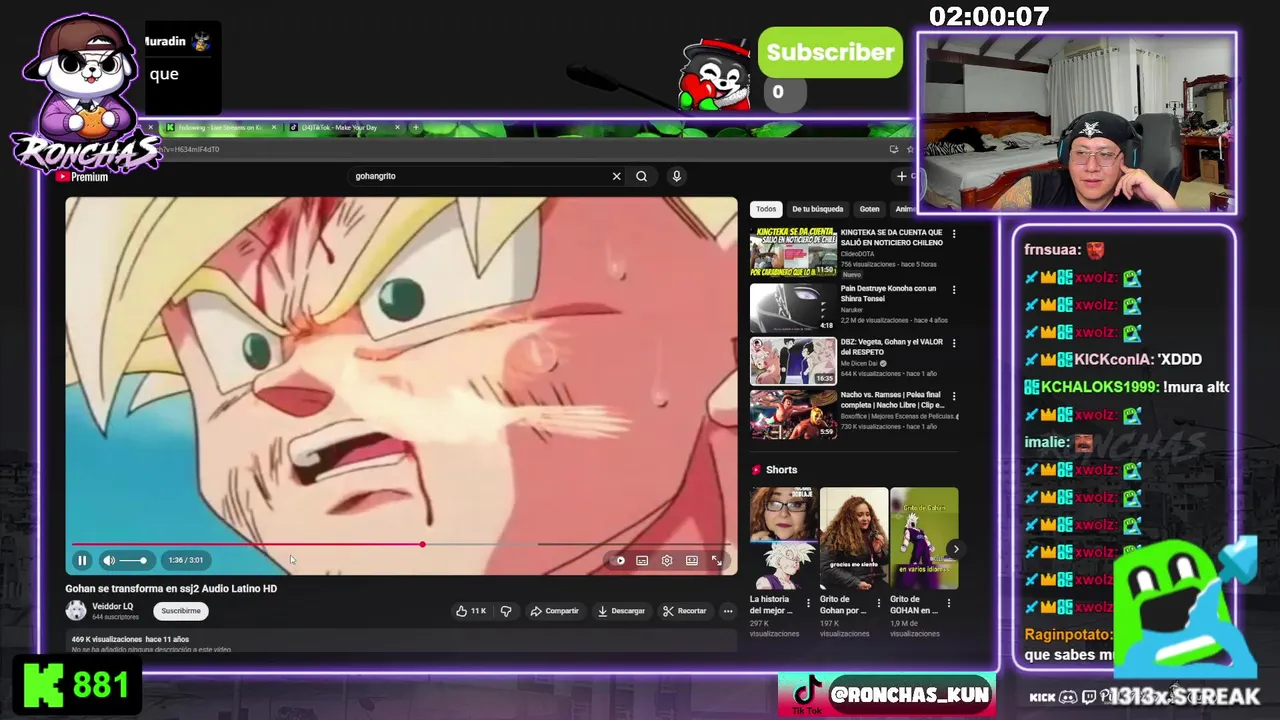1280x720 pixels.
Task: Open options menu for Nacho vs. Ramses
Action: pyautogui.click(x=954, y=396)
